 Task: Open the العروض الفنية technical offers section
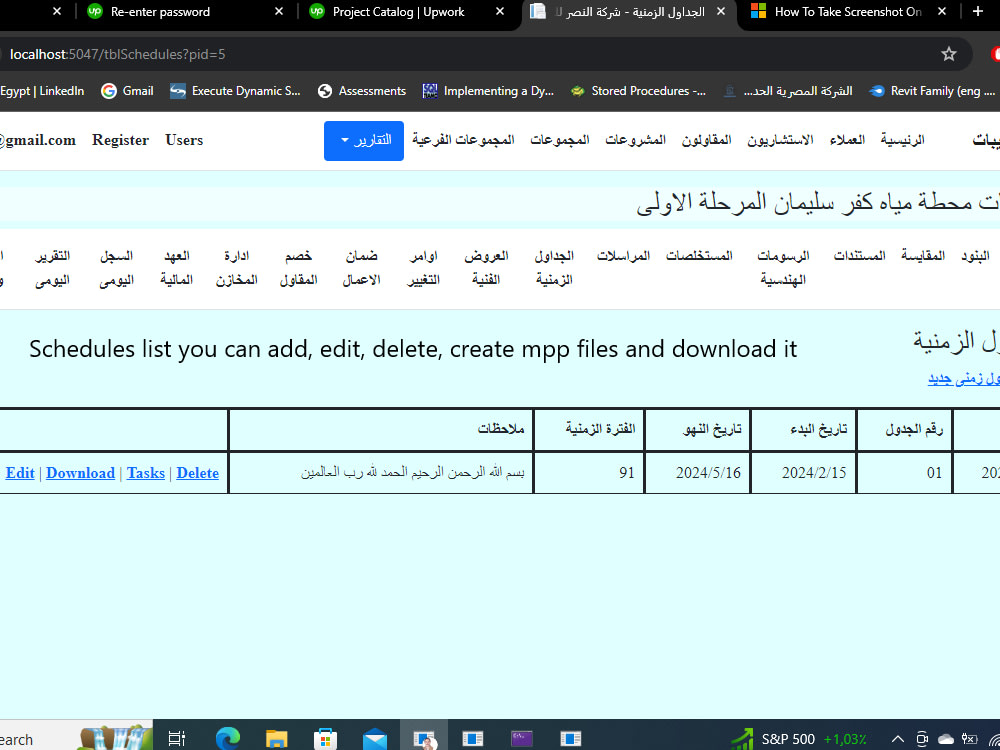(486, 267)
